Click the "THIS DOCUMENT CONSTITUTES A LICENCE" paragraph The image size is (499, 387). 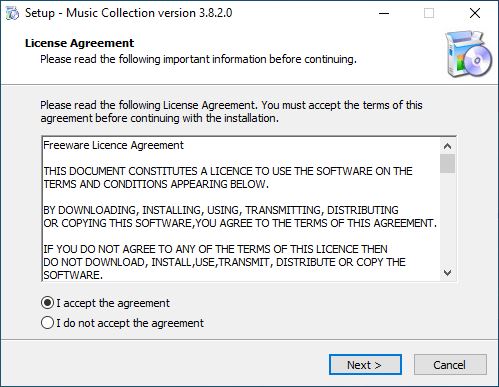228,177
